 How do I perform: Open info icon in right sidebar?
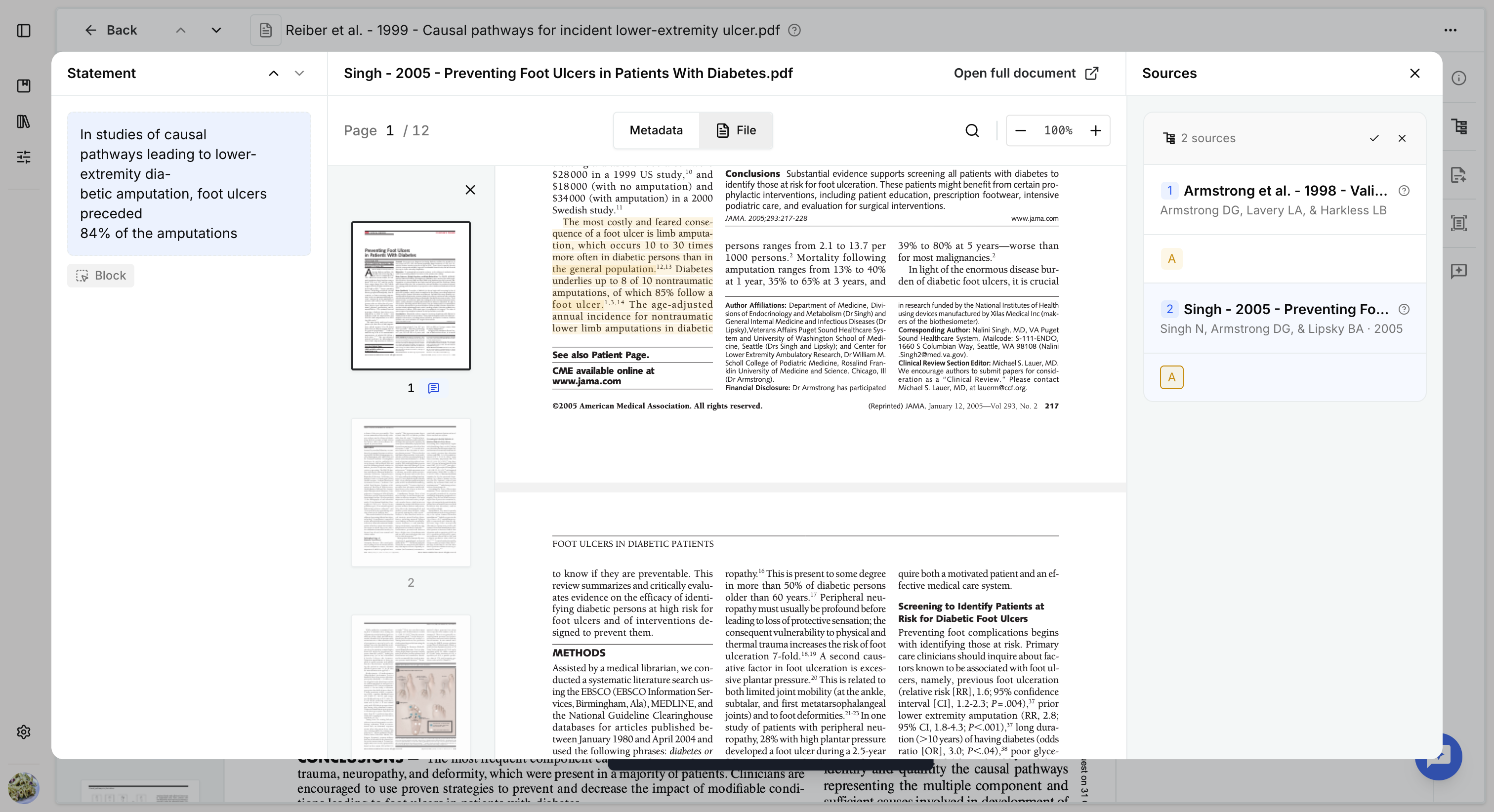(x=1459, y=79)
